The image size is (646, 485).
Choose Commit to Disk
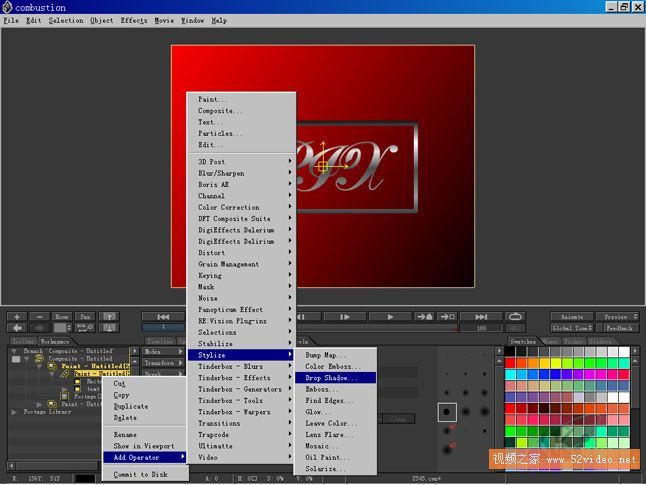(144, 474)
